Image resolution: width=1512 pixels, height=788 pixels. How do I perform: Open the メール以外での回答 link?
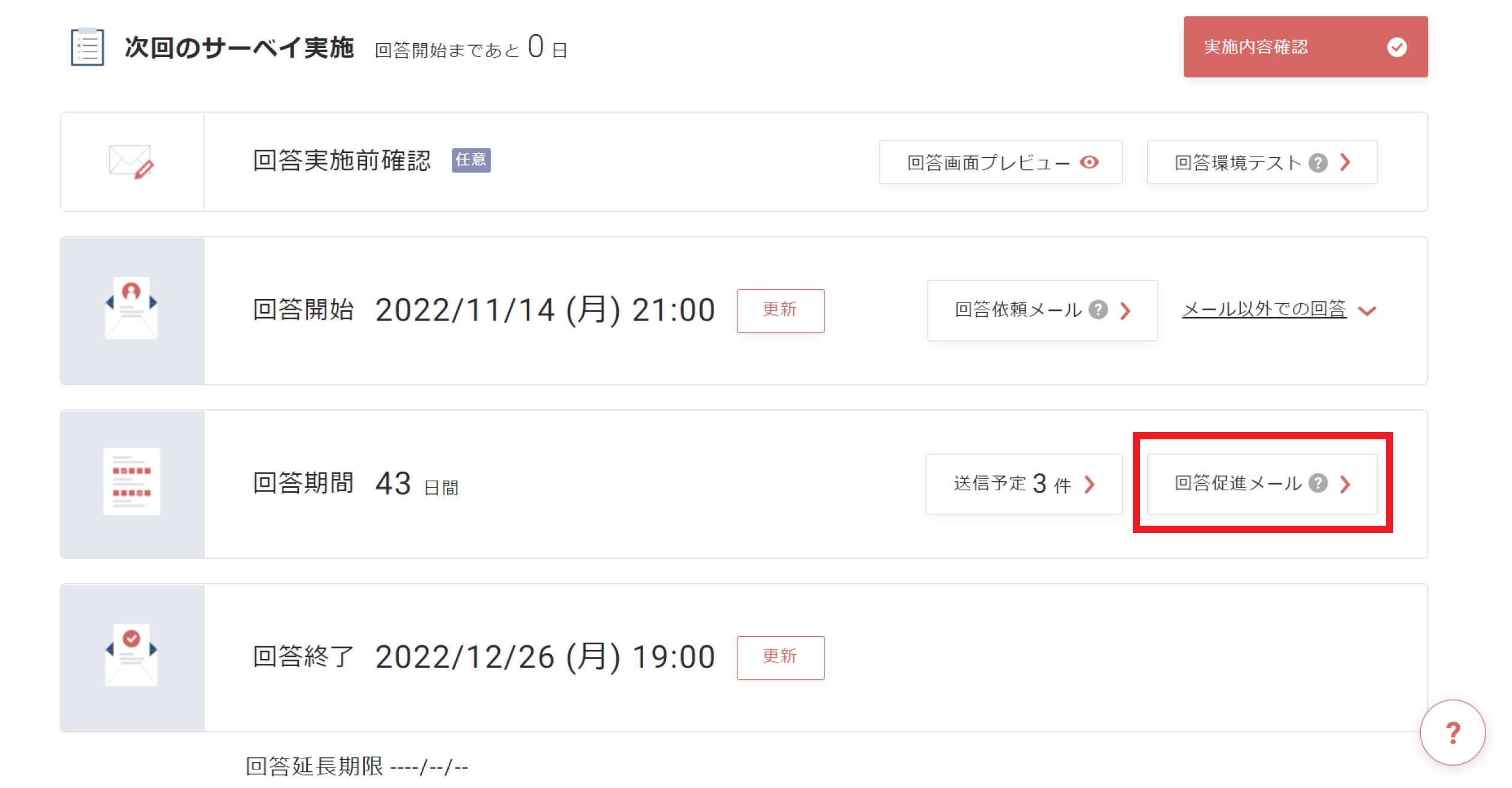pos(1264,310)
